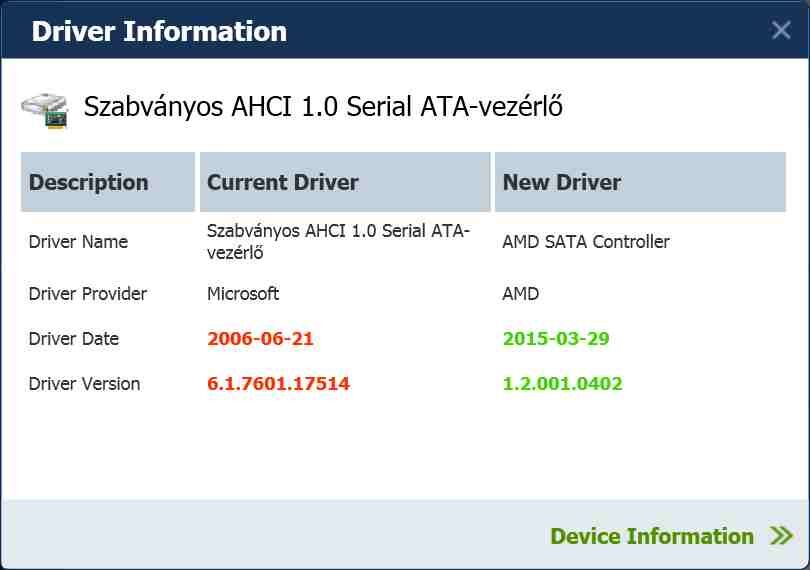This screenshot has width=810, height=570.
Task: Select the Driver Provider row label
Action: (x=88, y=294)
